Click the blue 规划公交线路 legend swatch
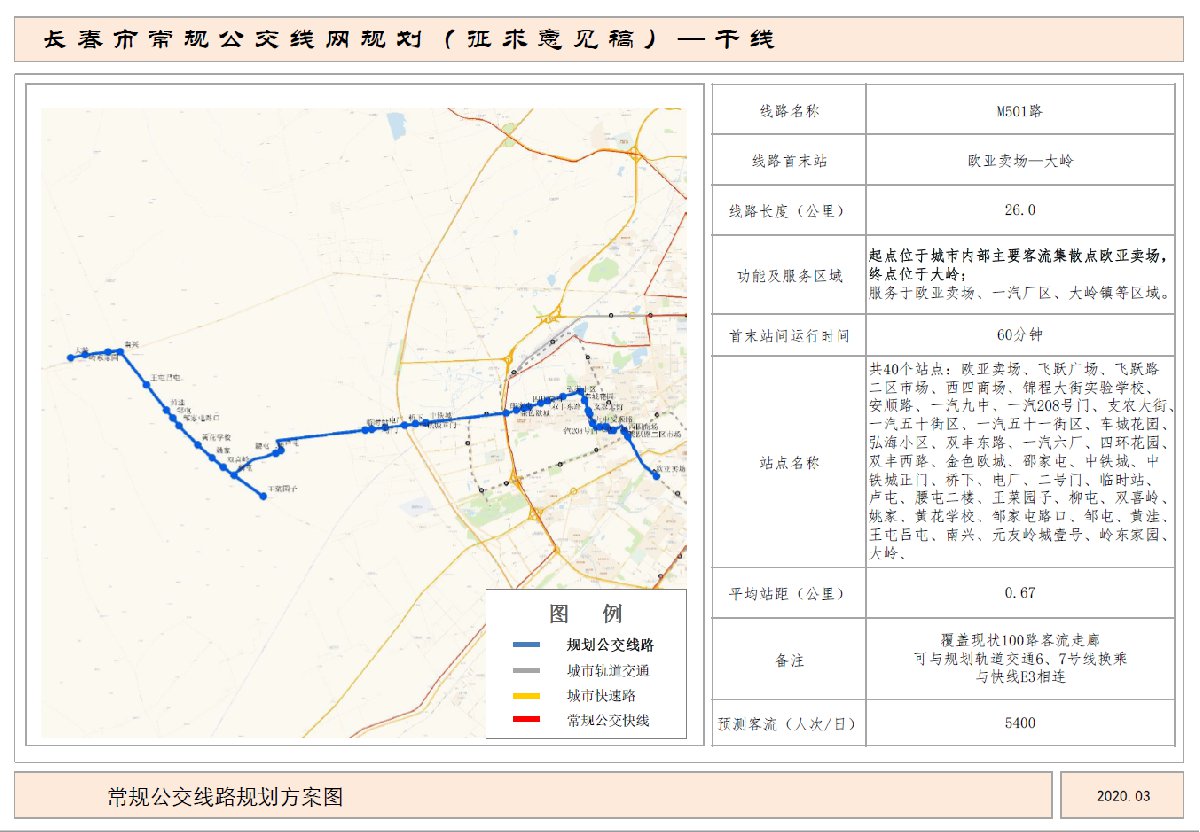Screen dimensions: 1200x832 coord(526,645)
